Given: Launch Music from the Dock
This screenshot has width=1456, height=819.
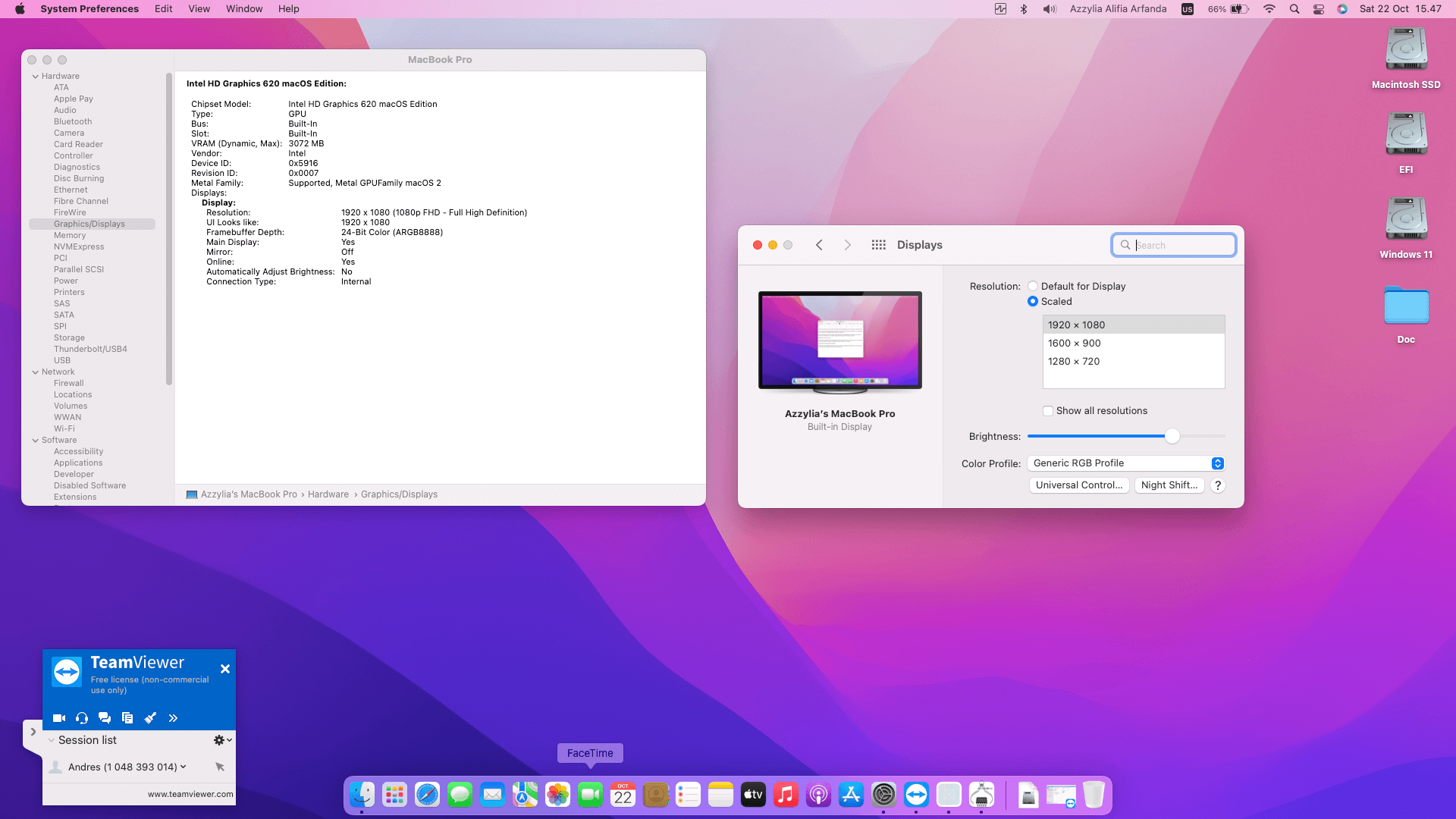Looking at the screenshot, I should 786,795.
